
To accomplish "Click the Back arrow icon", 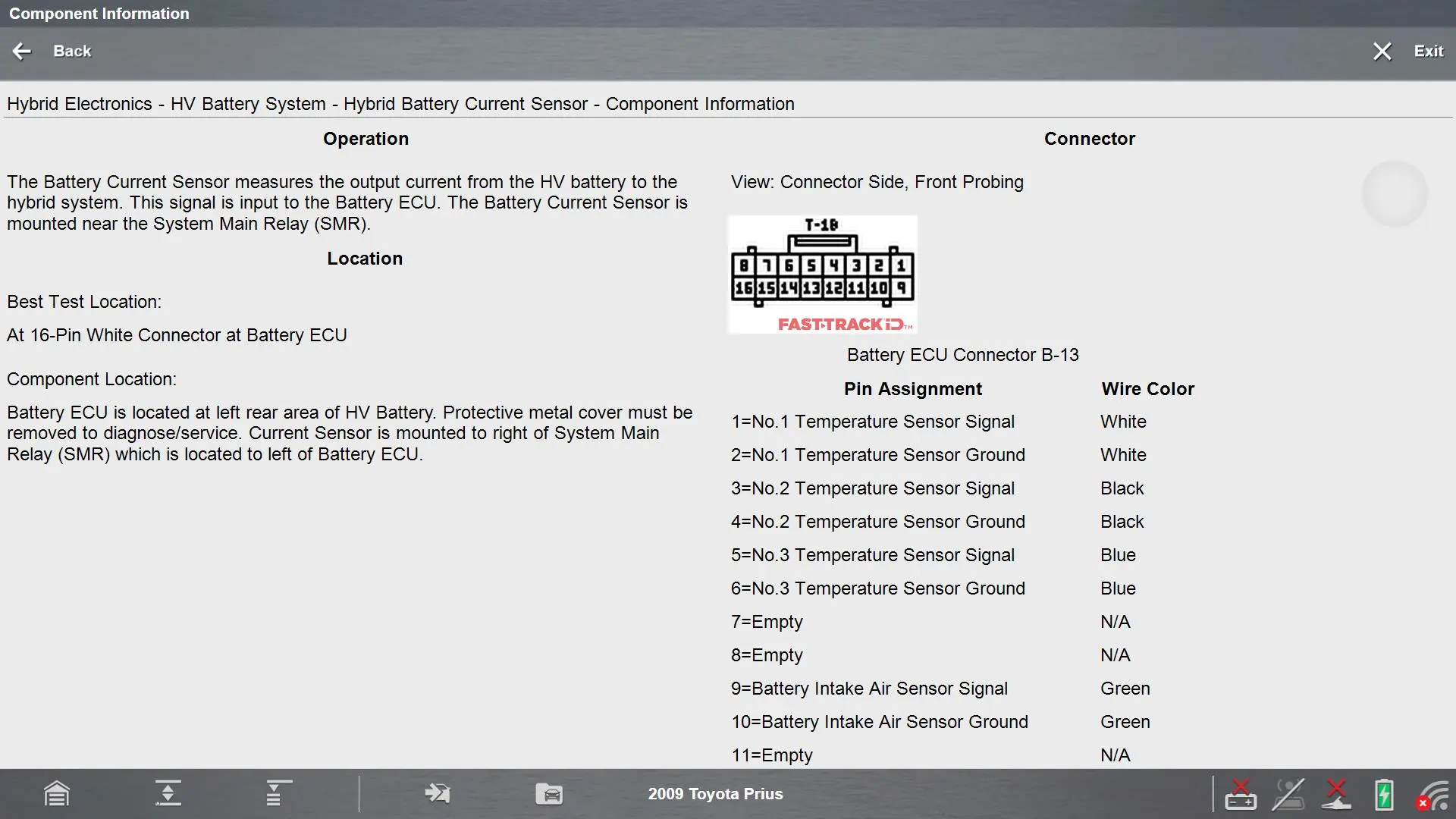I will click(x=22, y=51).
